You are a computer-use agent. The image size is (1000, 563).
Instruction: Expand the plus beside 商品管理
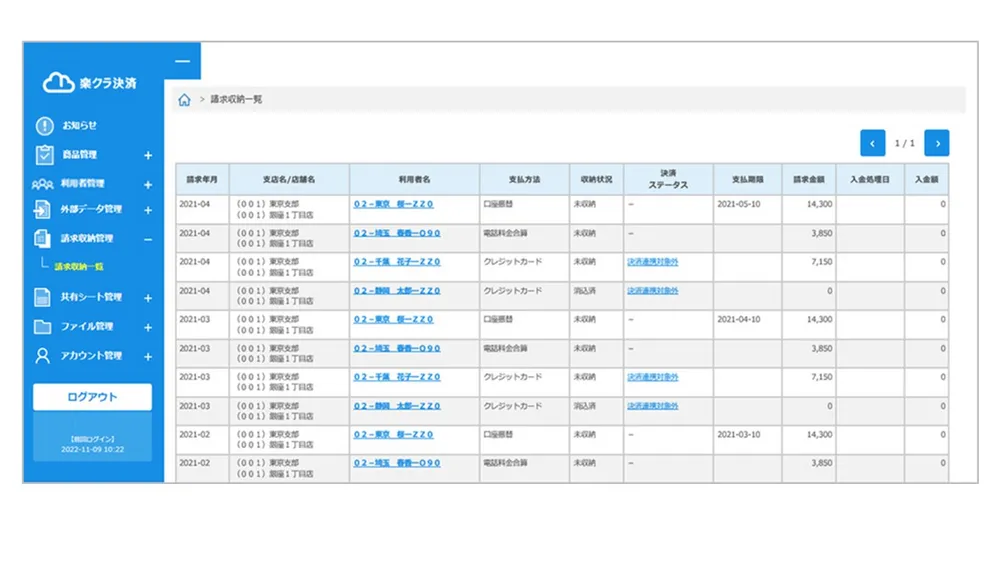pos(148,156)
